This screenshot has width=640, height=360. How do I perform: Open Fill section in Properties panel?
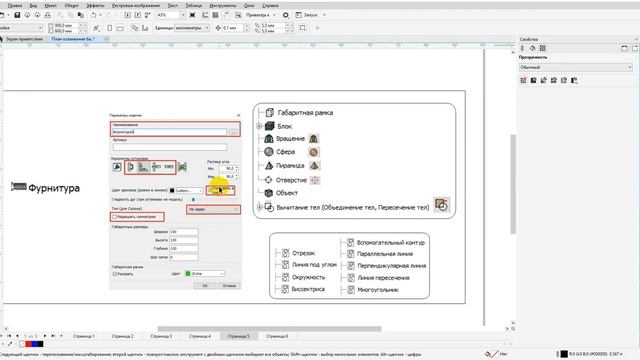pos(532,48)
